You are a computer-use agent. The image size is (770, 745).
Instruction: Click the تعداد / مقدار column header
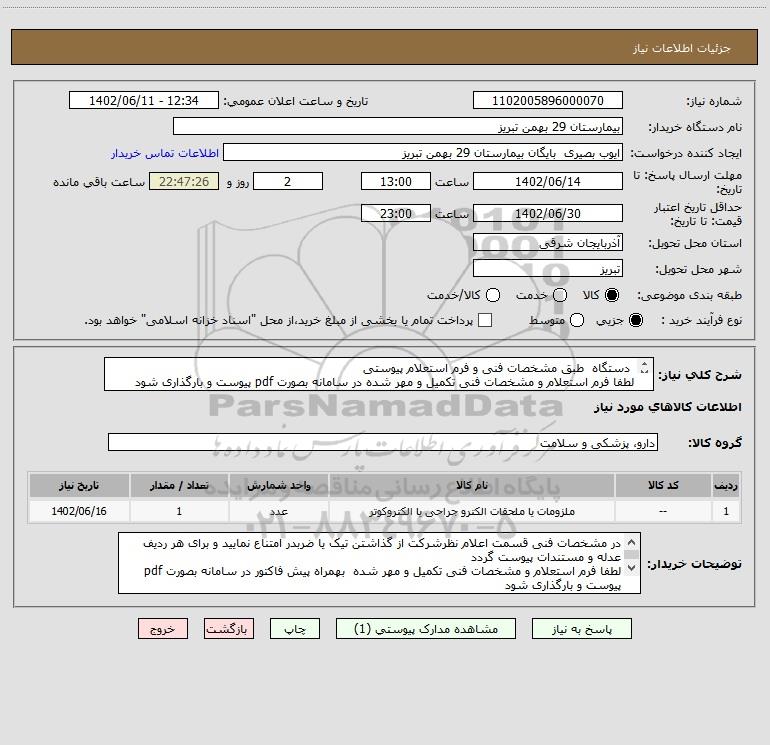(x=179, y=485)
